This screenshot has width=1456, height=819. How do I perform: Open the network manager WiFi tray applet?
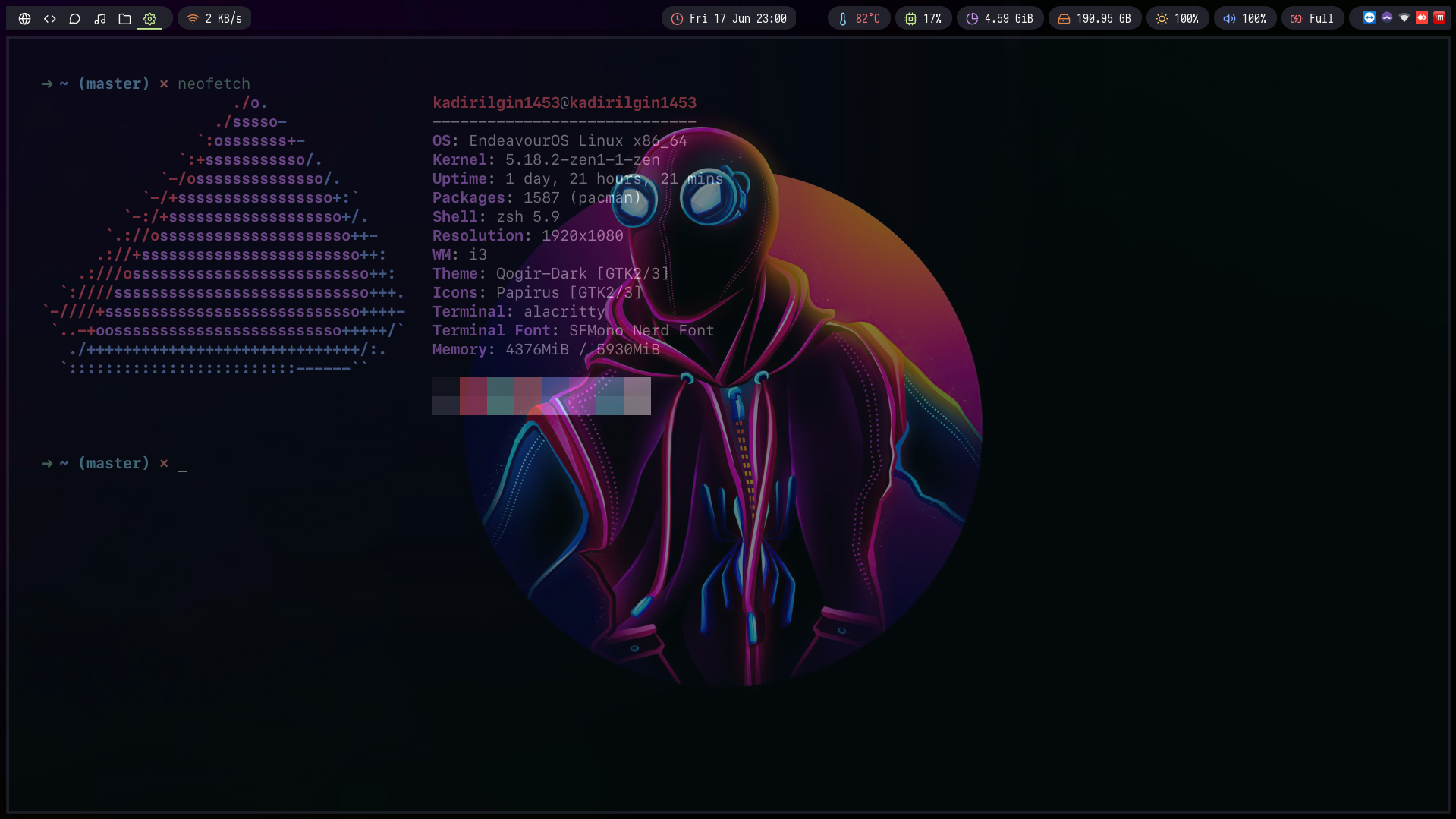[1404, 17]
